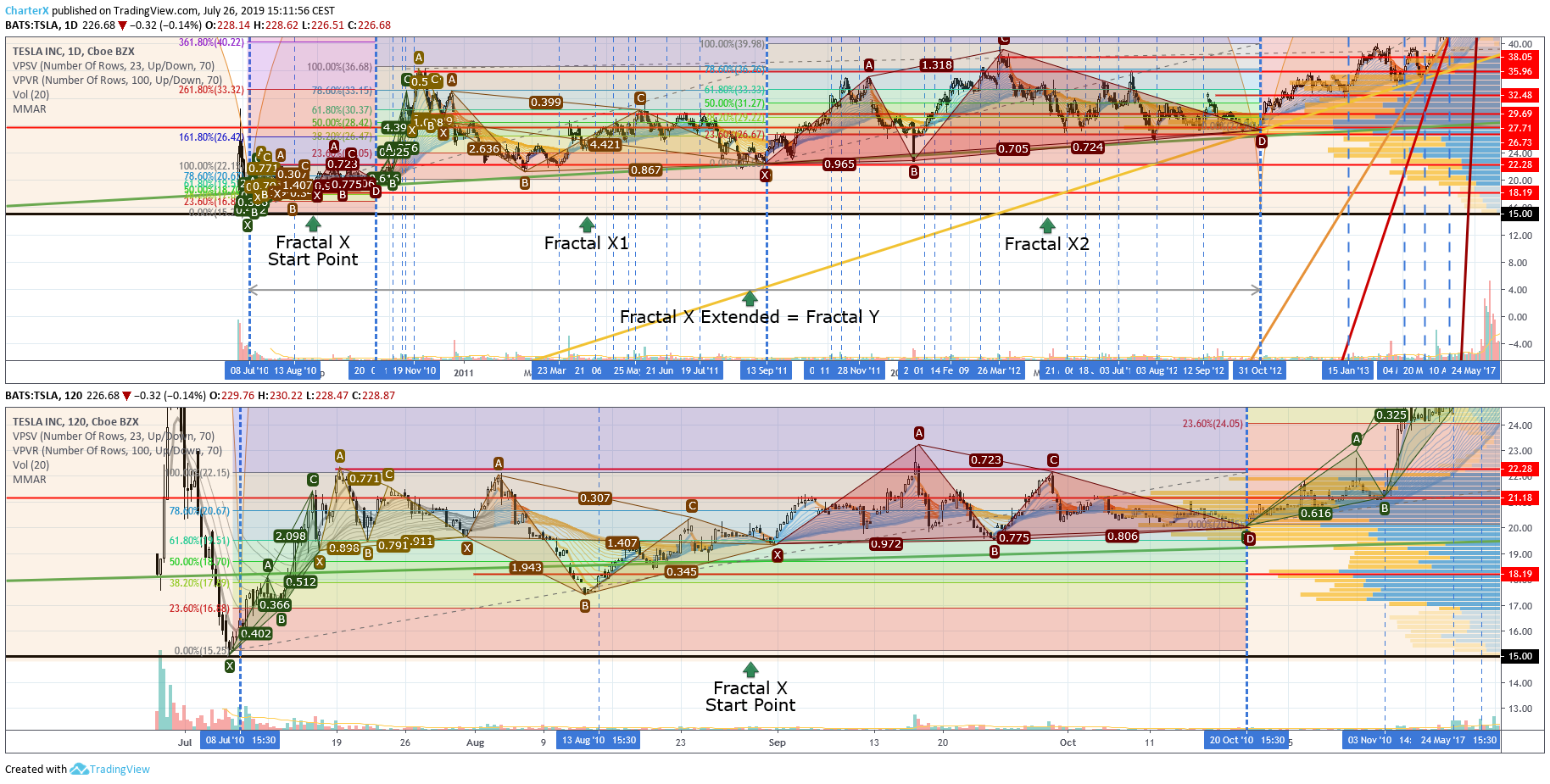Click the 4.421 ratio label

pyautogui.click(x=605, y=145)
